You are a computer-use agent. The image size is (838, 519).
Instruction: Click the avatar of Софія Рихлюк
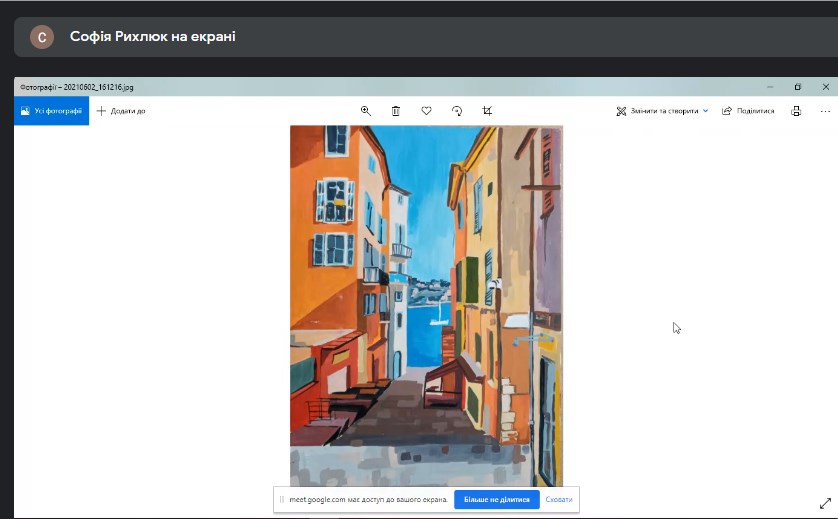coord(42,37)
